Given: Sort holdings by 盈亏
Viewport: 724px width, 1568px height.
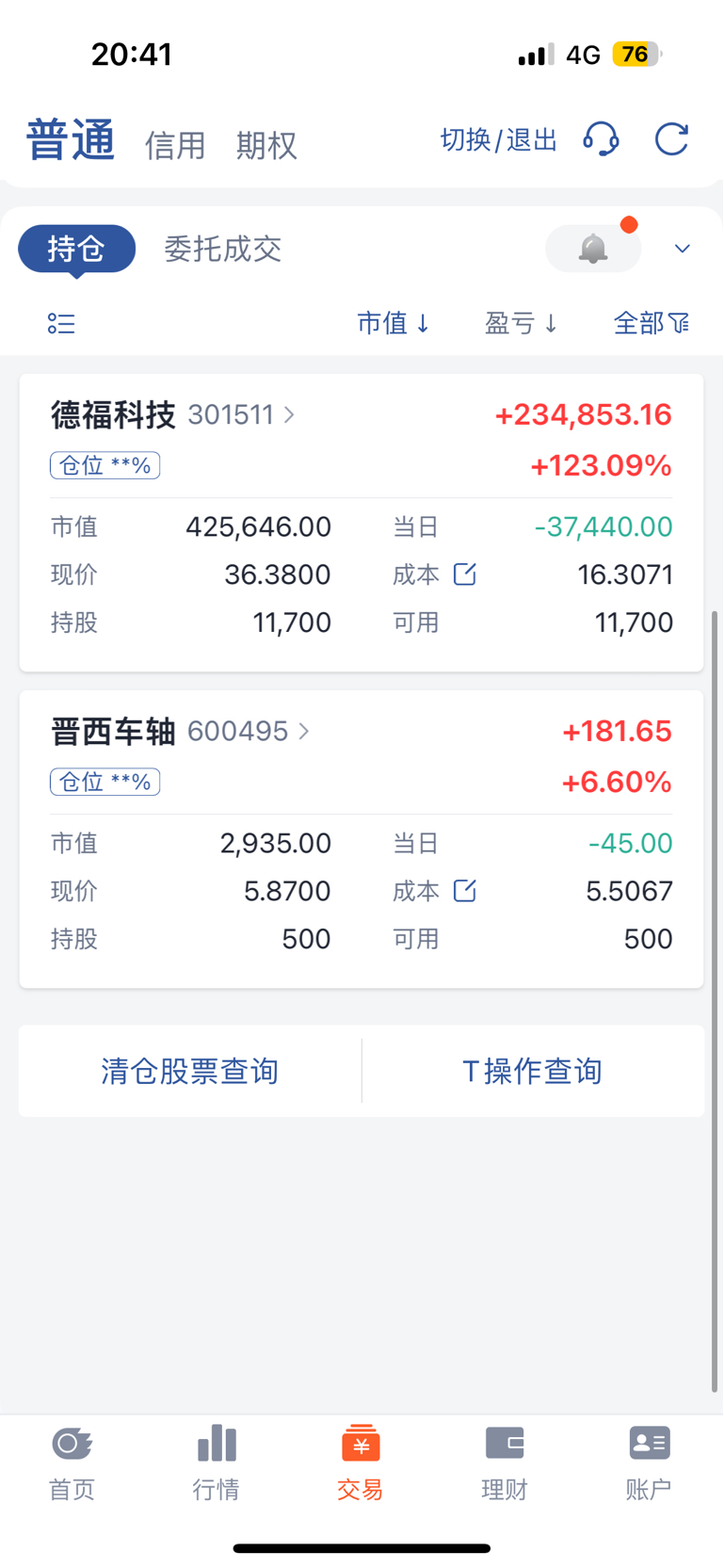Looking at the screenshot, I should (x=522, y=323).
